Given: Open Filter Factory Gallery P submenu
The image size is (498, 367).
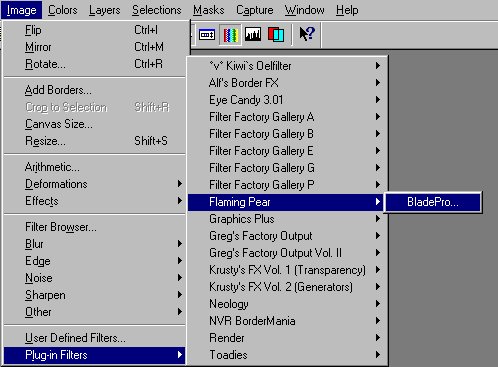Looking at the screenshot, I should pyautogui.click(x=287, y=185).
